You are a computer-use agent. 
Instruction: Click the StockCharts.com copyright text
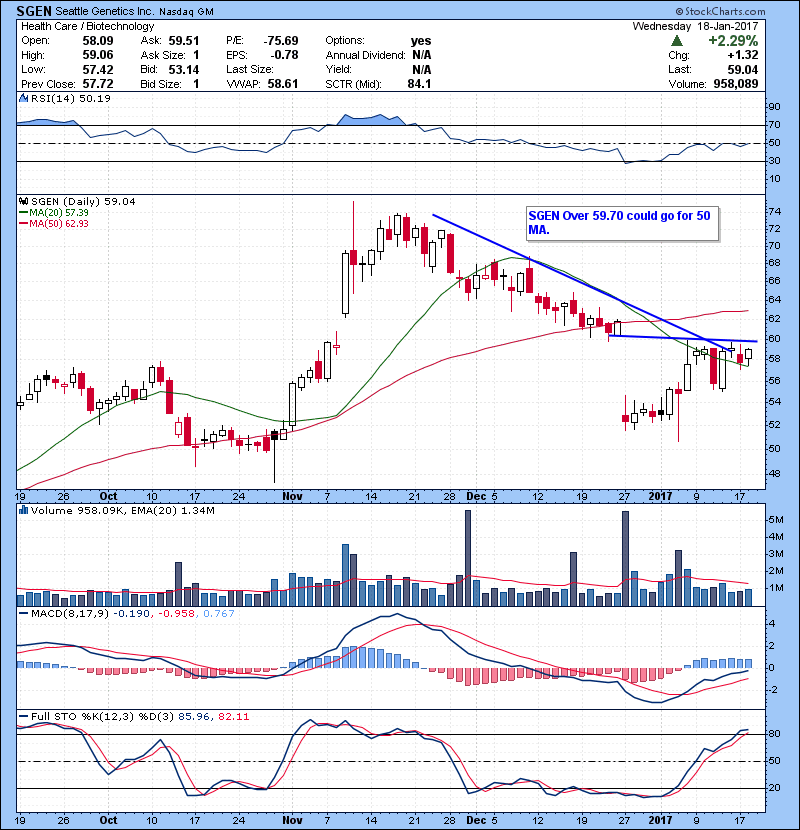click(720, 11)
